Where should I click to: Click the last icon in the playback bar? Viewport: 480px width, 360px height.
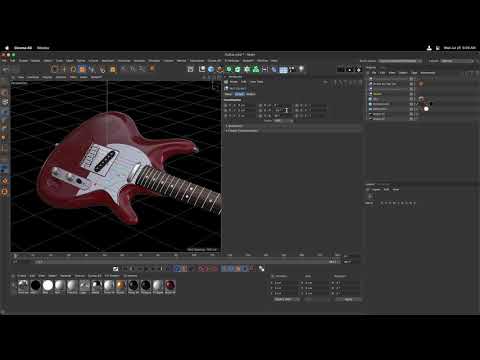(261, 269)
